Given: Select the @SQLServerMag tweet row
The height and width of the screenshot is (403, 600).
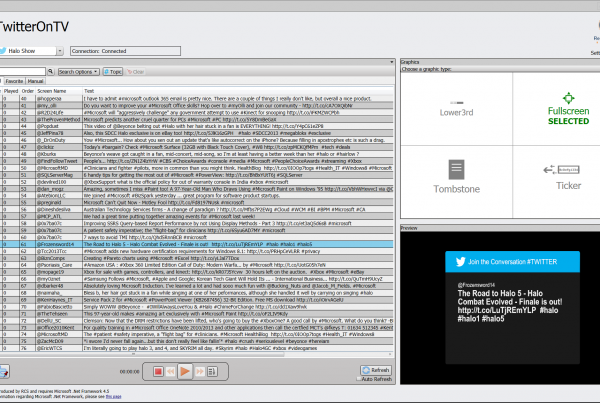Looking at the screenshot, I should coord(197,175).
